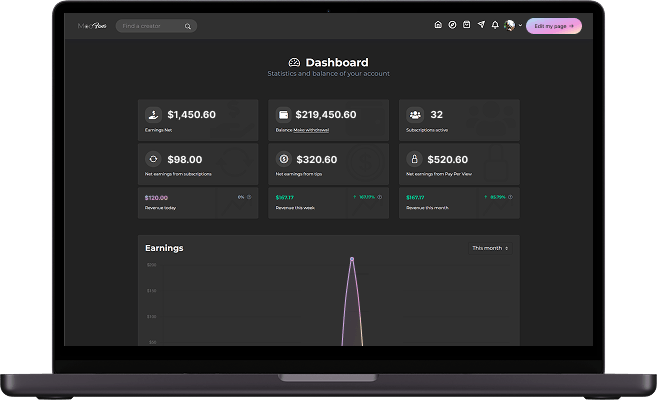Click the $98.00 subscriptions earnings value
The width and height of the screenshot is (657, 401).
tap(185, 159)
